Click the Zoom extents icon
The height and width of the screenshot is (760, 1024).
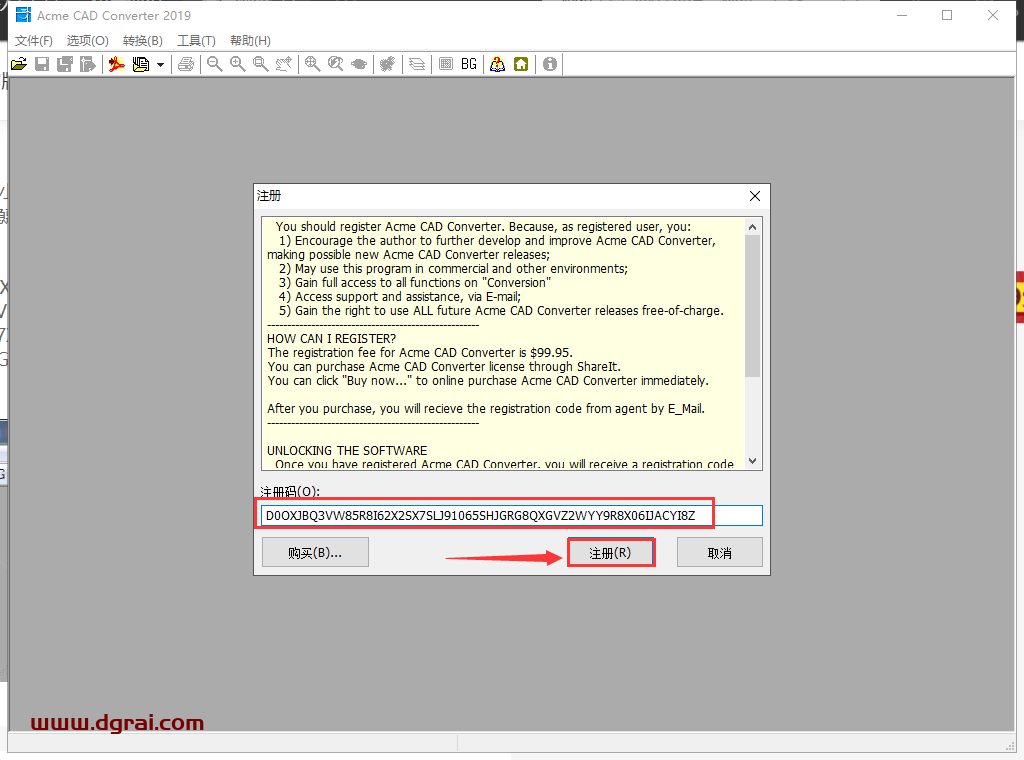click(312, 64)
